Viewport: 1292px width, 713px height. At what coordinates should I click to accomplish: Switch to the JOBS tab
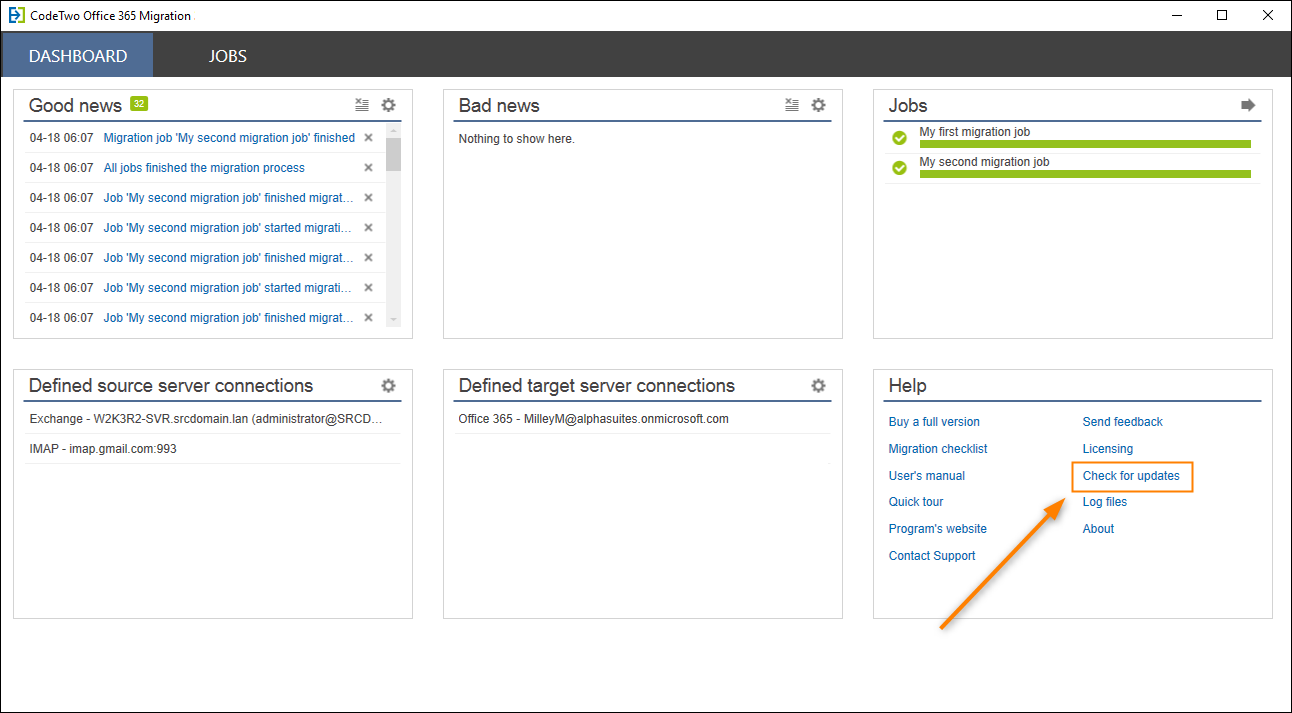click(228, 56)
